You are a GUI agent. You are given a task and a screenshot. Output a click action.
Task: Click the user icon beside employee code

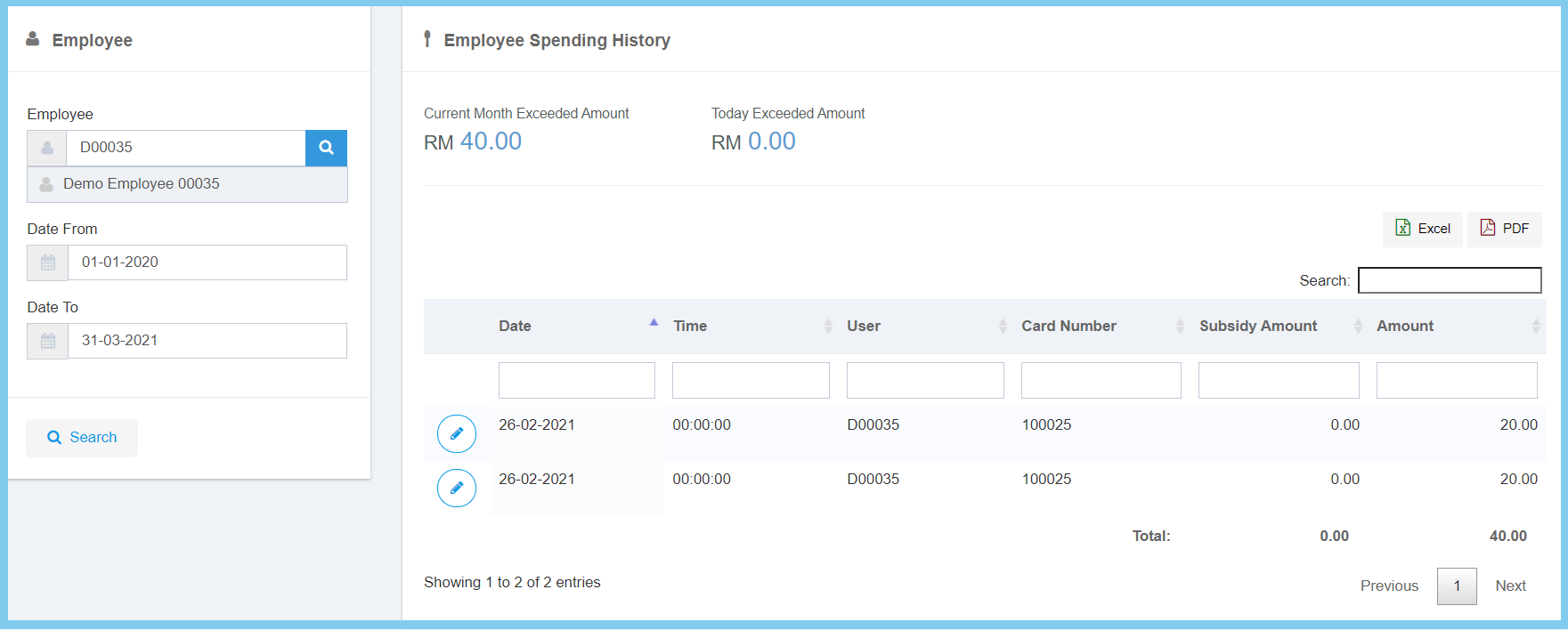[x=47, y=148]
